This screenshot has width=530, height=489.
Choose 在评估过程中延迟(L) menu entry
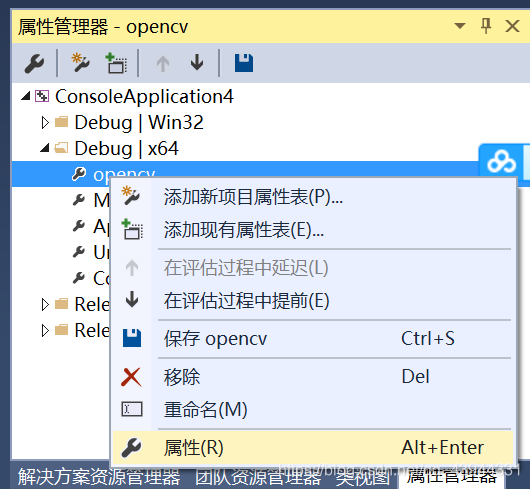point(313,268)
